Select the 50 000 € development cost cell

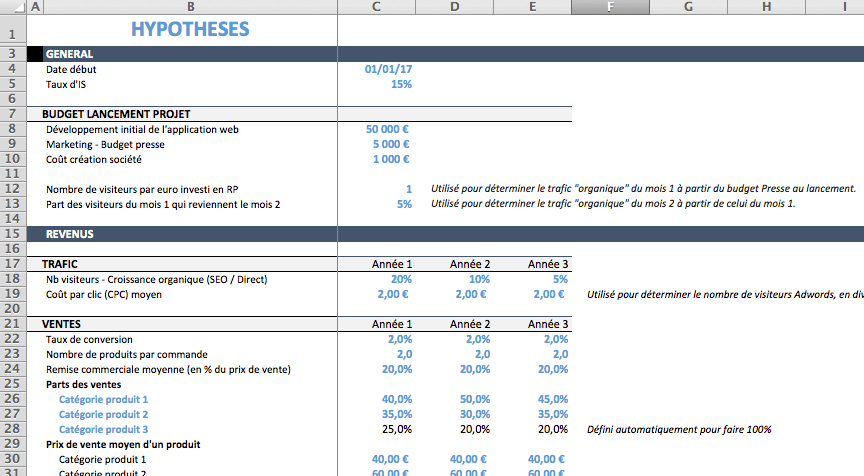click(x=388, y=129)
